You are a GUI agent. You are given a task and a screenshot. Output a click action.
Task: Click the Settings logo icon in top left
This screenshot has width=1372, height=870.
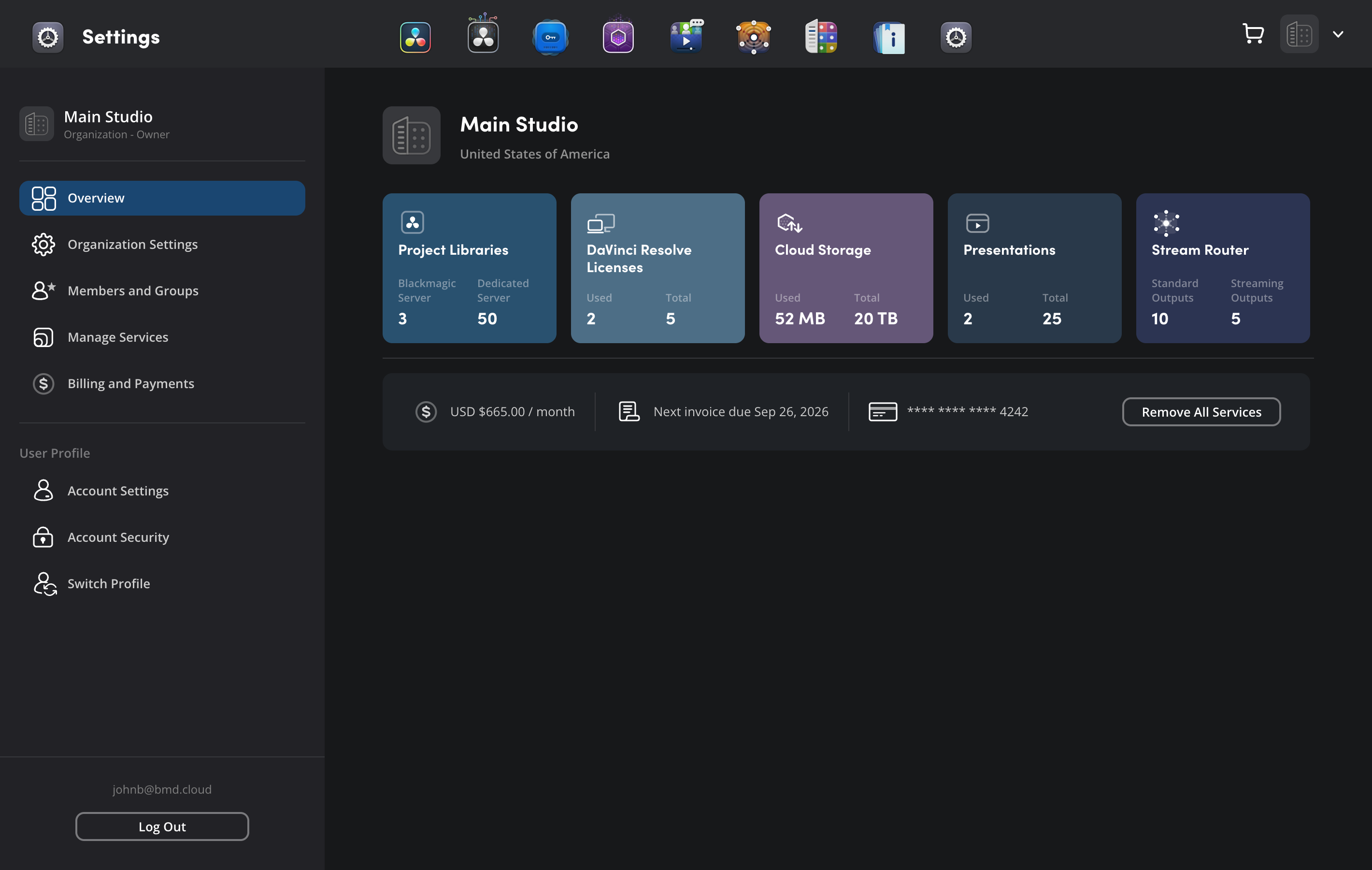[x=48, y=38]
